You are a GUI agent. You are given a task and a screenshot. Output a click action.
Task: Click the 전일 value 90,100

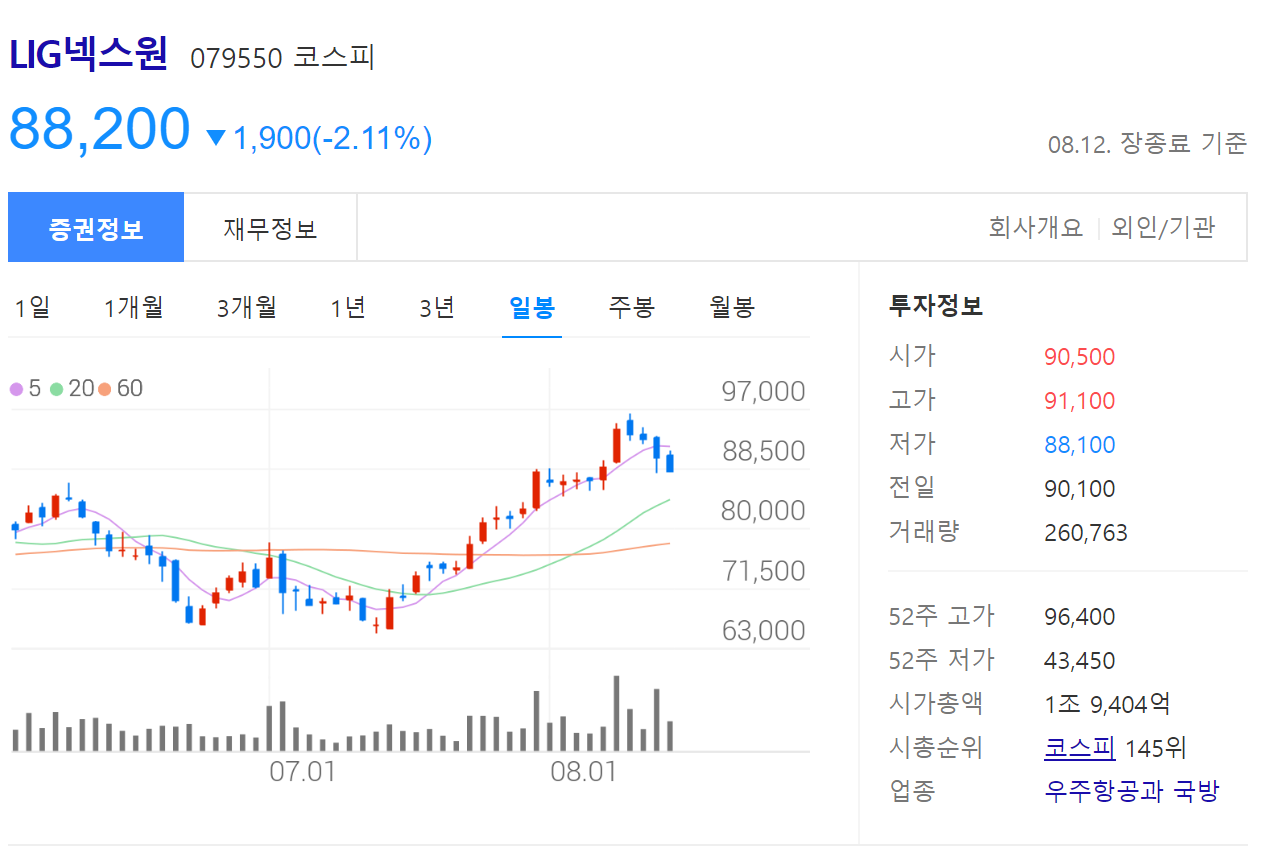[x=1079, y=489]
